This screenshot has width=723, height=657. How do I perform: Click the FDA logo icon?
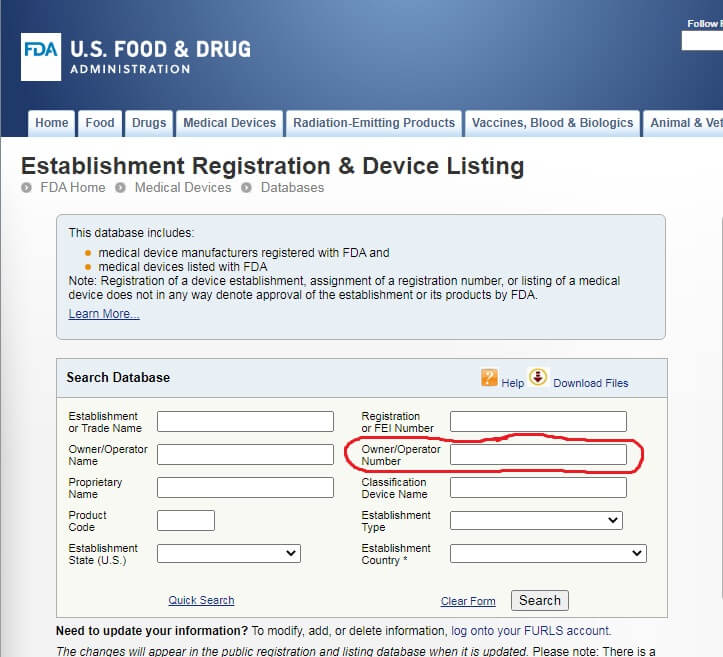(x=40, y=57)
